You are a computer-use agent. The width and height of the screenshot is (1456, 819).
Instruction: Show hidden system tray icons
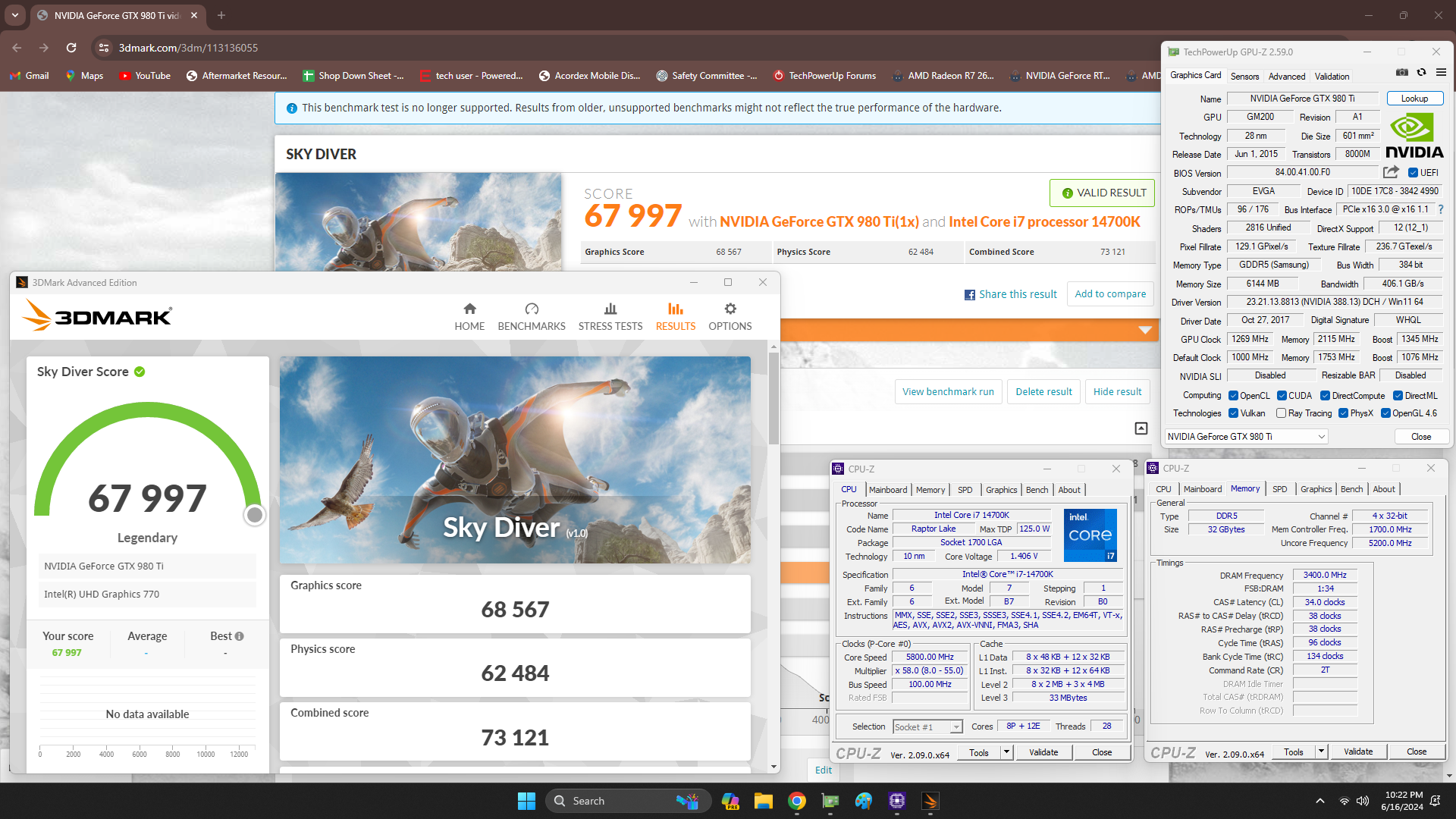pyautogui.click(x=1320, y=801)
